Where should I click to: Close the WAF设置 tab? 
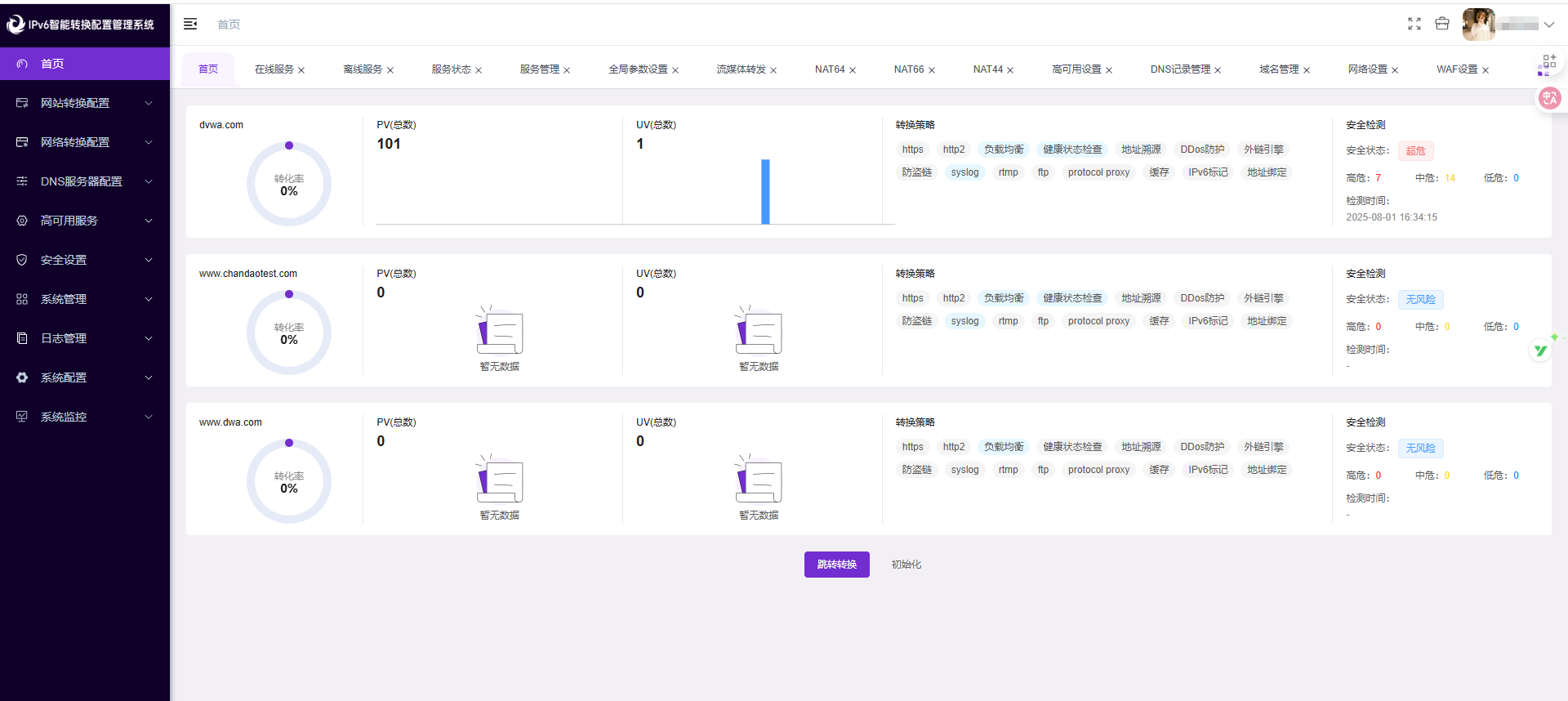(x=1486, y=70)
